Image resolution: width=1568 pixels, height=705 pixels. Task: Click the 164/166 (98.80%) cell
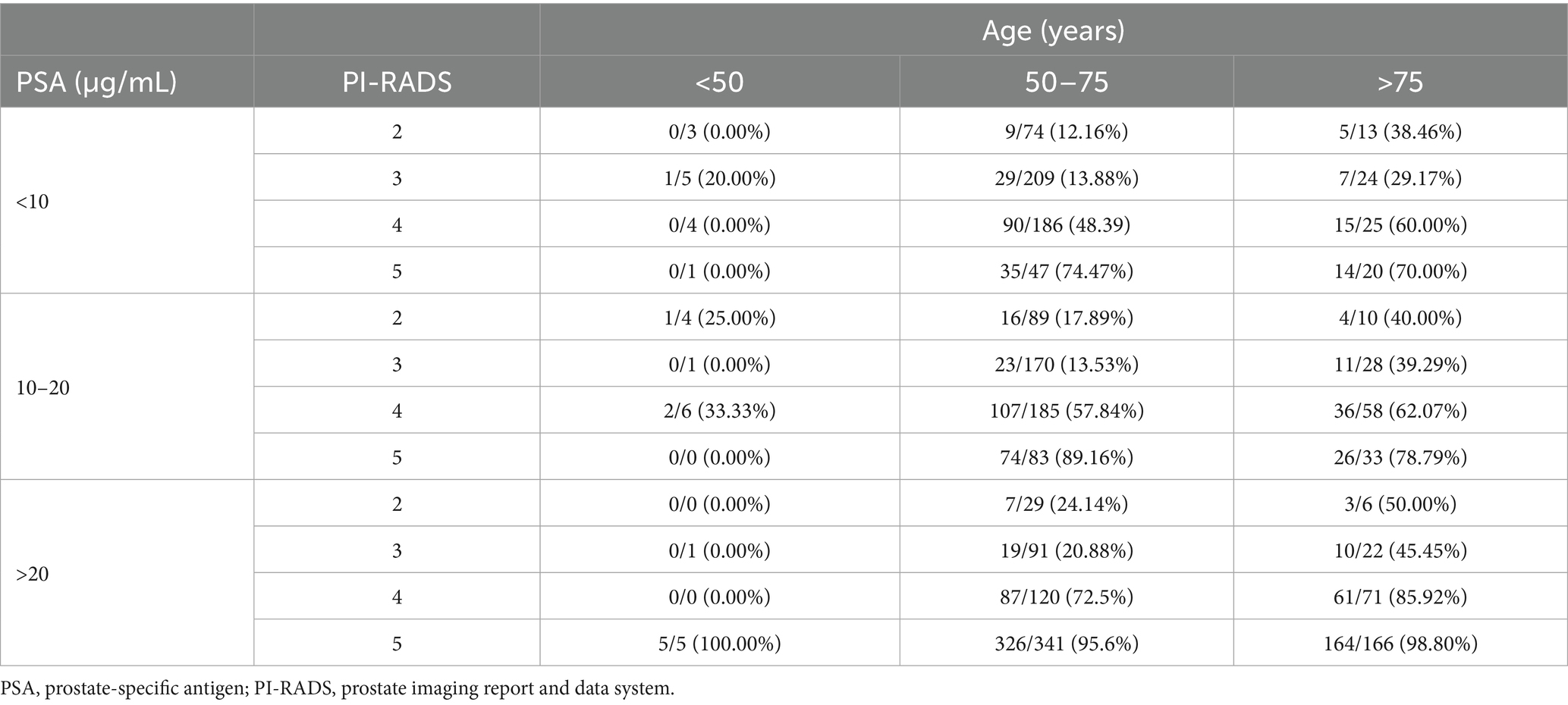[x=1400, y=644]
